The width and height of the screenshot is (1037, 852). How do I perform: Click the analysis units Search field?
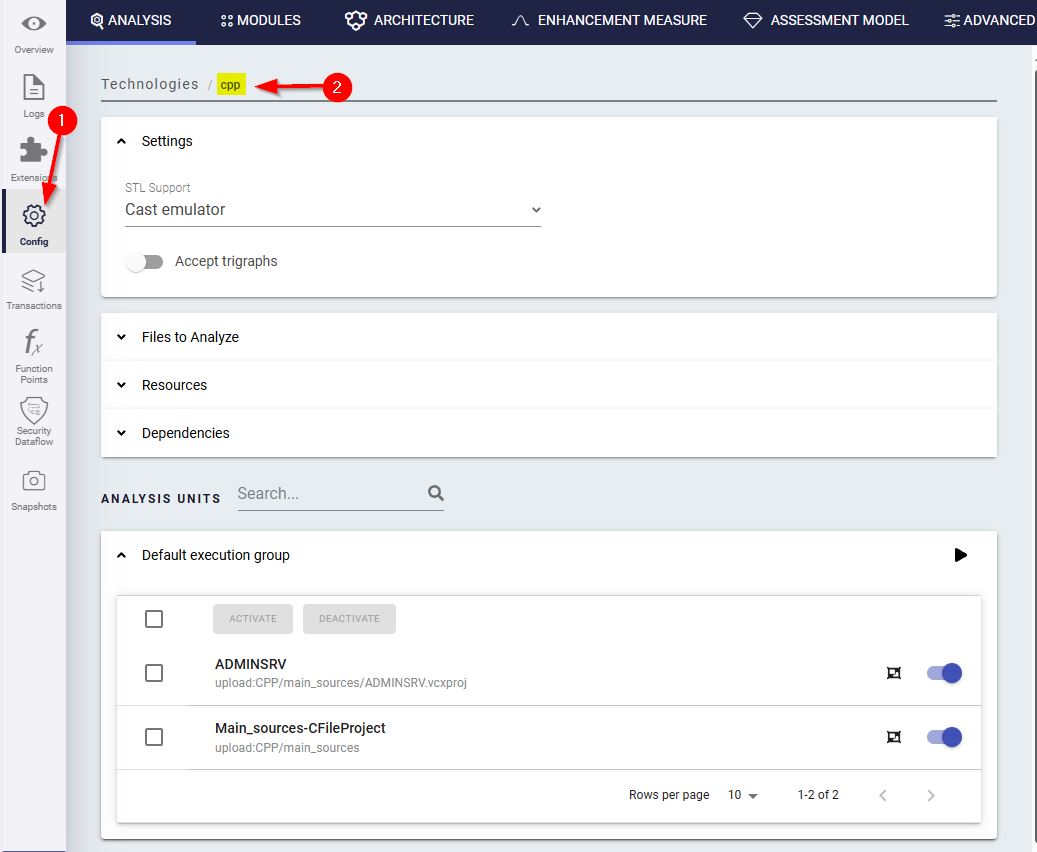pyautogui.click(x=330, y=493)
